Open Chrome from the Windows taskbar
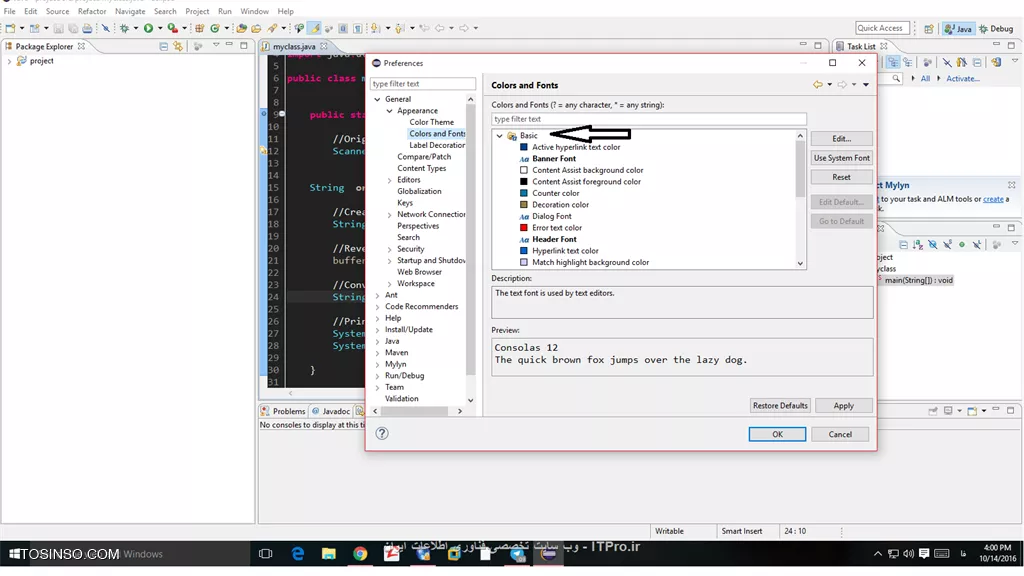The image size is (1024, 576). [x=360, y=554]
